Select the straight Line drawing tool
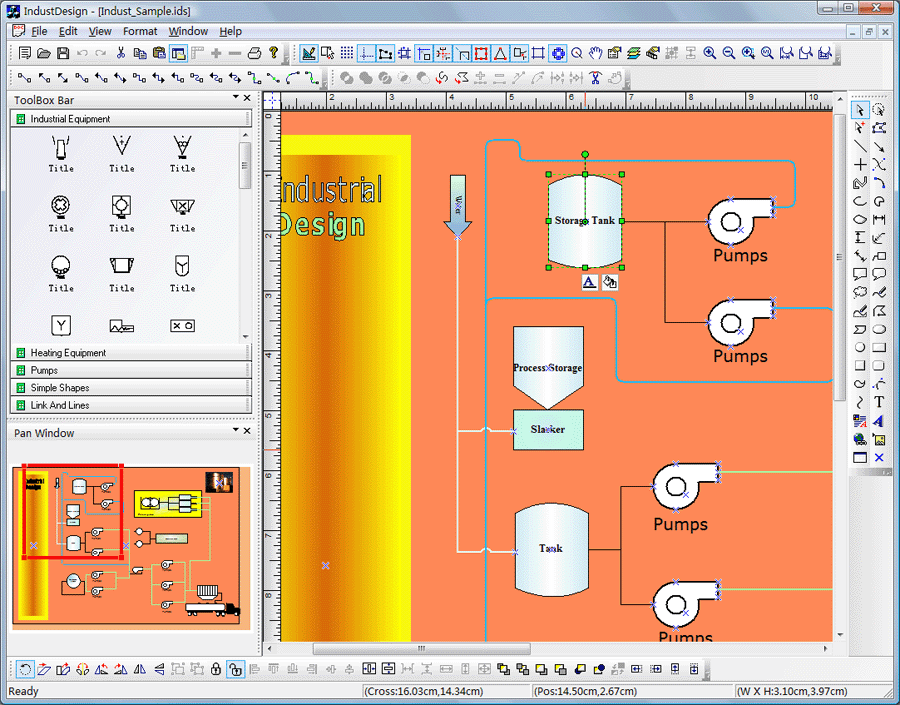Image resolution: width=900 pixels, height=705 pixels. pyautogui.click(x=860, y=146)
